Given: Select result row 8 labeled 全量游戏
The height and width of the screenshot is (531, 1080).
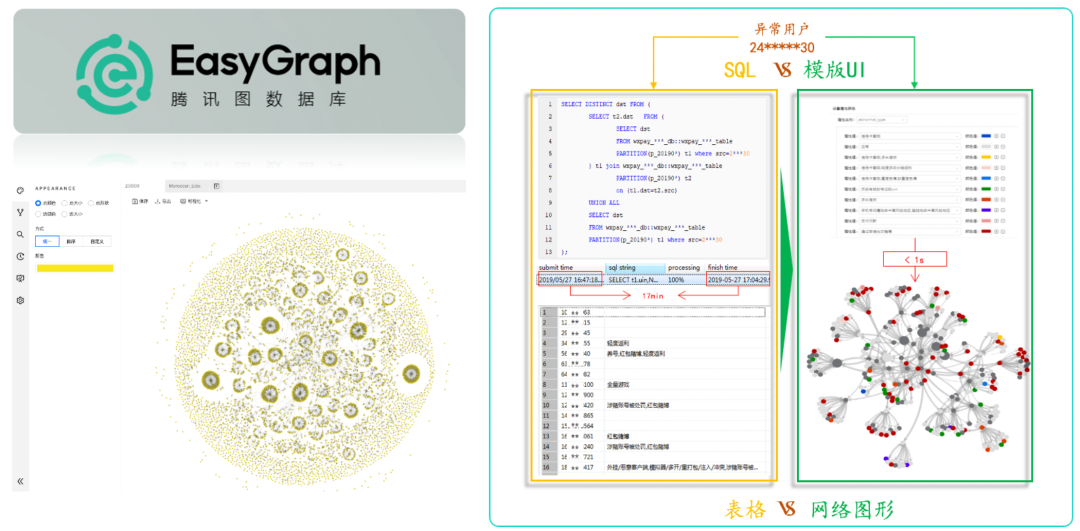Looking at the screenshot, I should coord(653,384).
